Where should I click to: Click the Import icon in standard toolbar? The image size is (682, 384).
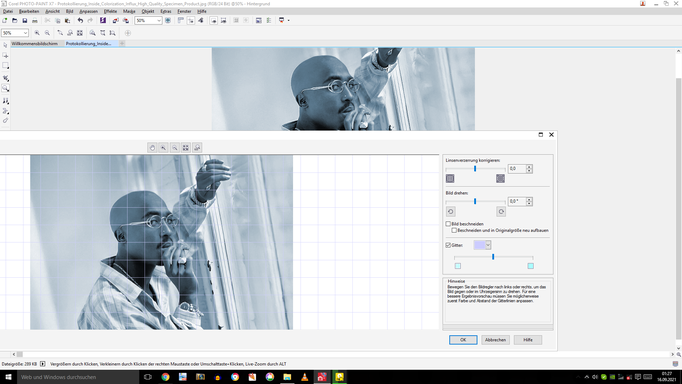(x=115, y=20)
